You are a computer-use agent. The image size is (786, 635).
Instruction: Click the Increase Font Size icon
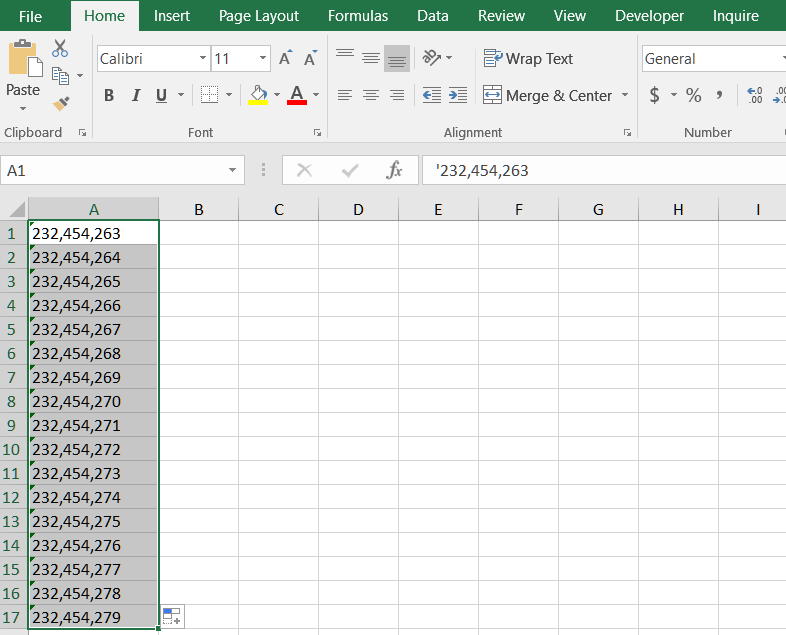[285, 59]
